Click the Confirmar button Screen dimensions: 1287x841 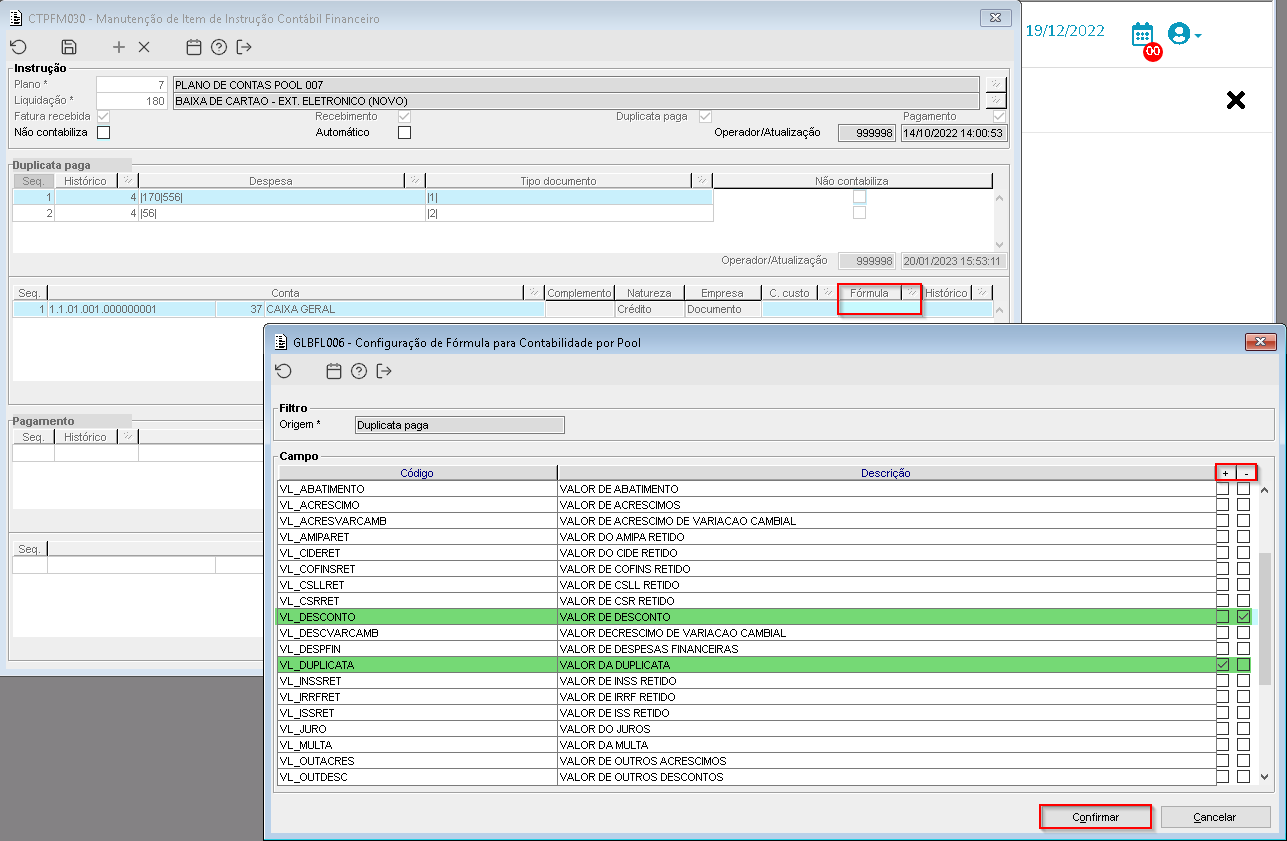click(x=1096, y=817)
